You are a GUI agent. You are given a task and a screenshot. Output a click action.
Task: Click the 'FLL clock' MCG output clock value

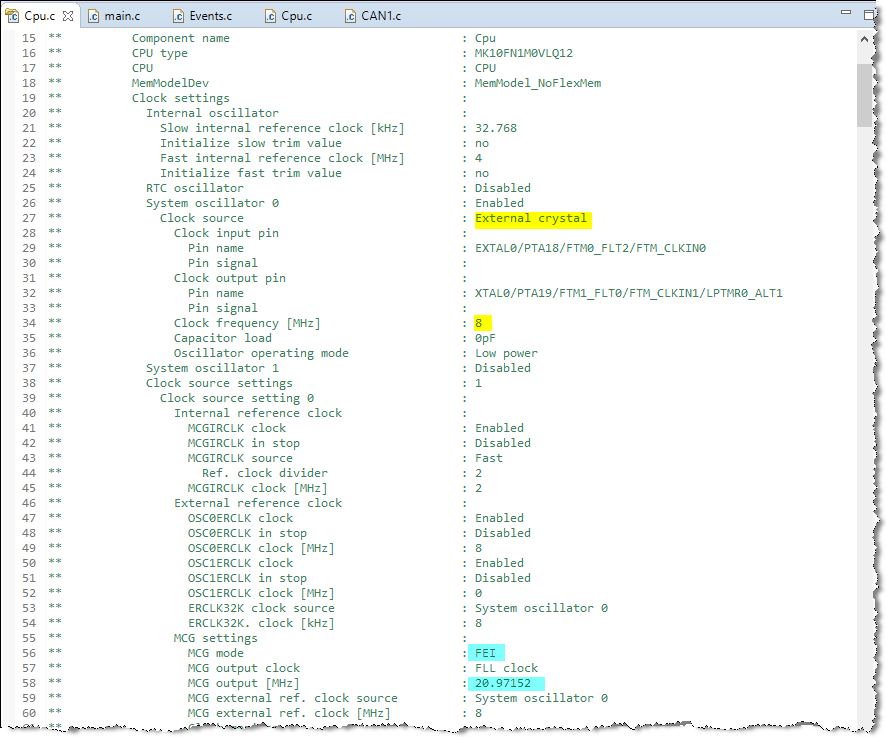(x=506, y=668)
